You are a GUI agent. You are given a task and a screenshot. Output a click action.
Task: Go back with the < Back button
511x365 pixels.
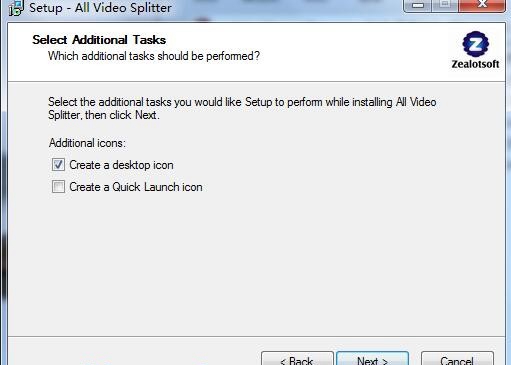(x=297, y=358)
